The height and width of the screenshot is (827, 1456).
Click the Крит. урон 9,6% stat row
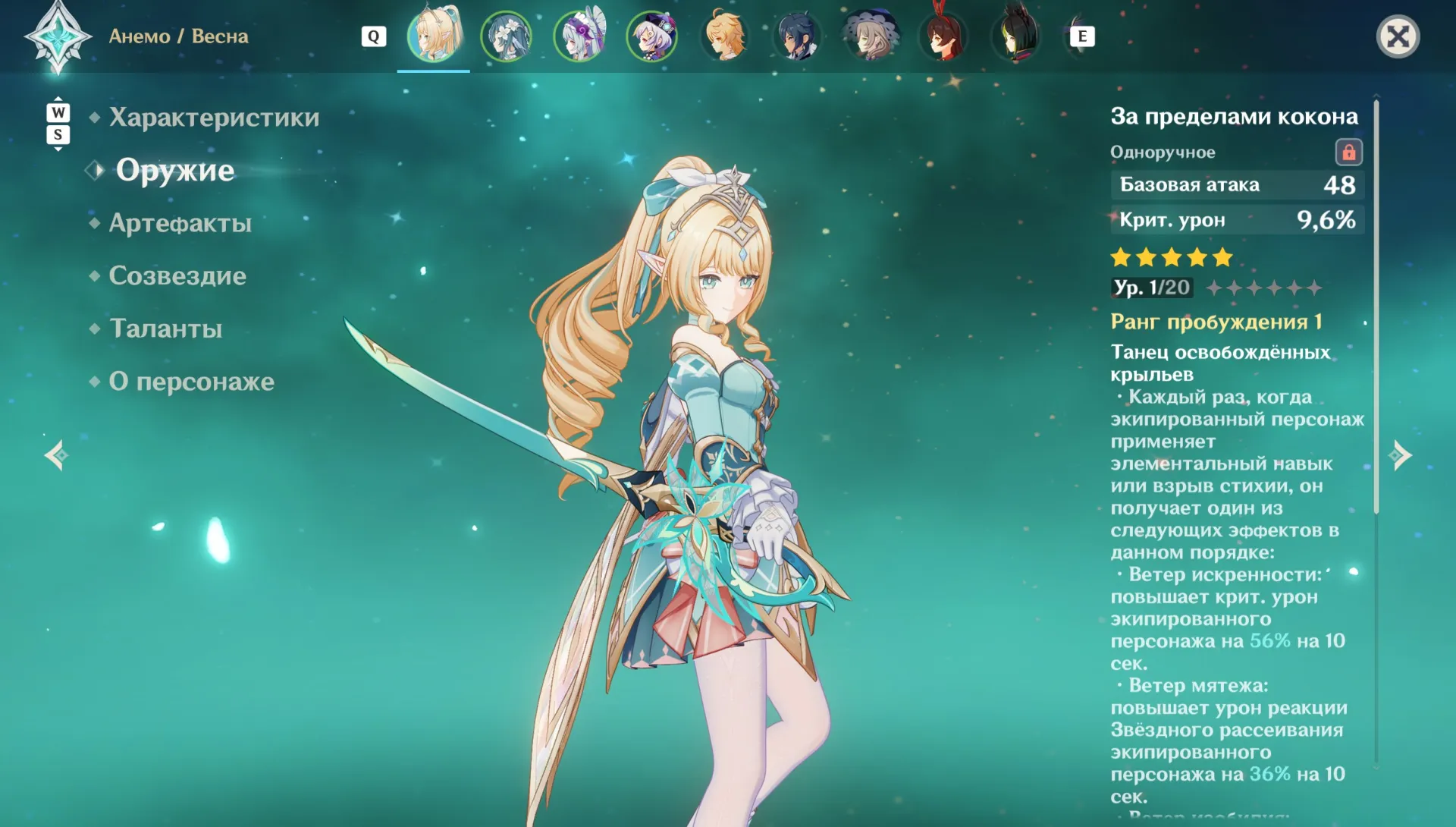1238,220
